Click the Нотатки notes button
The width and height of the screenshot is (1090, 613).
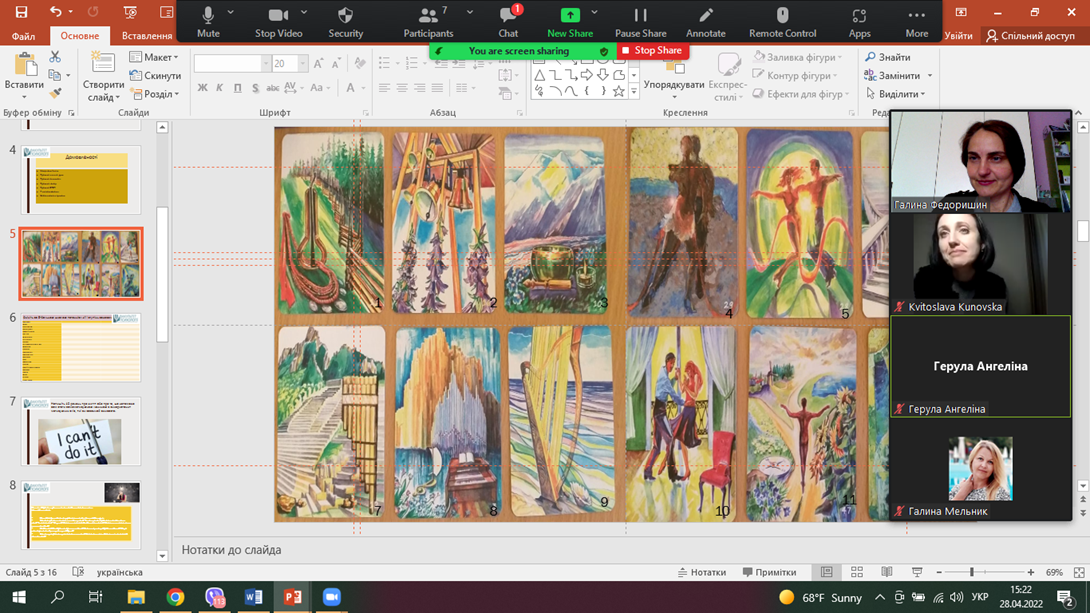point(702,572)
